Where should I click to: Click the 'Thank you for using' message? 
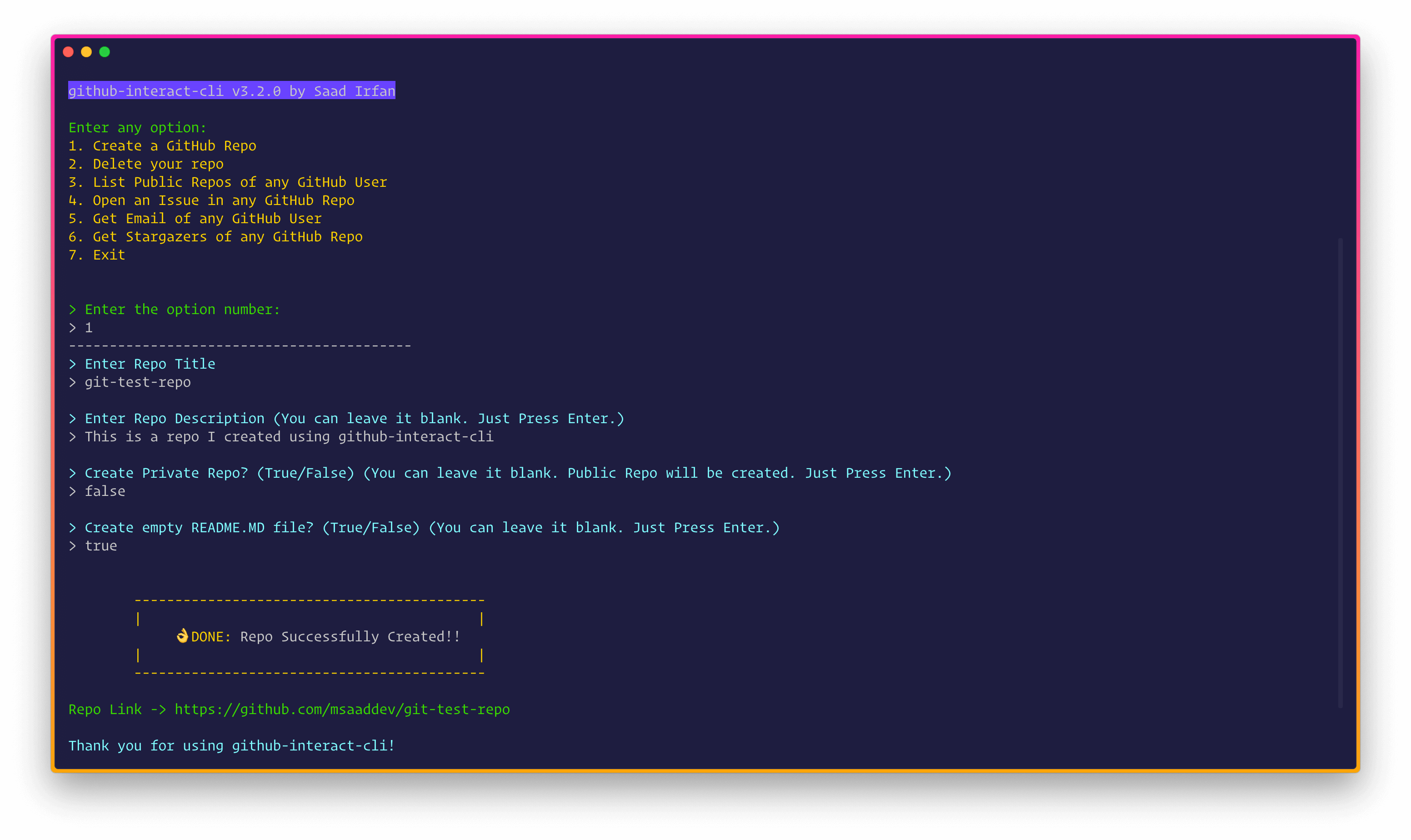click(231, 745)
